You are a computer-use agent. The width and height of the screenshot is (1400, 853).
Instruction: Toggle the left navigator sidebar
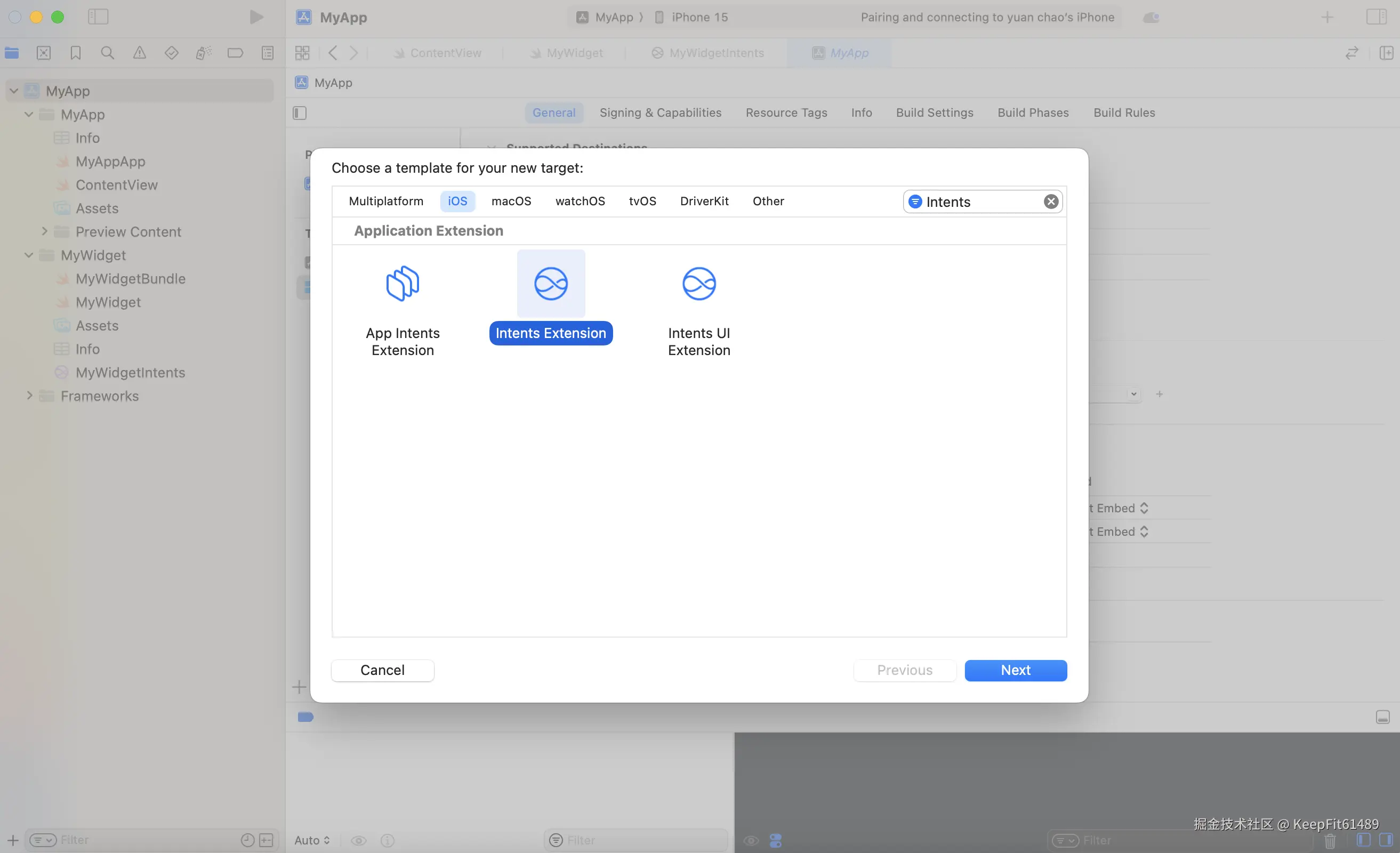click(98, 17)
